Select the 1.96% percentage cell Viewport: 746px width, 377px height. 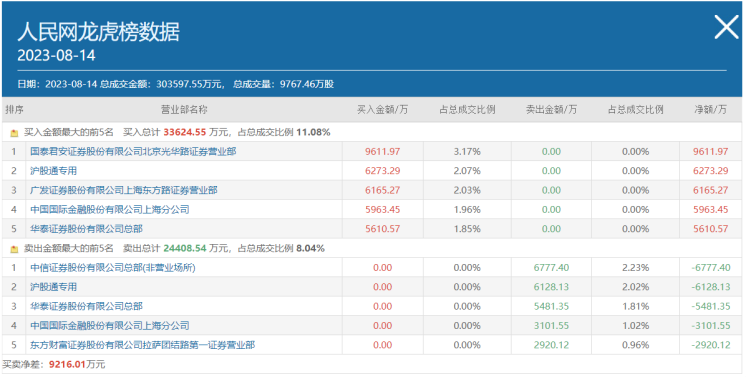click(x=467, y=209)
